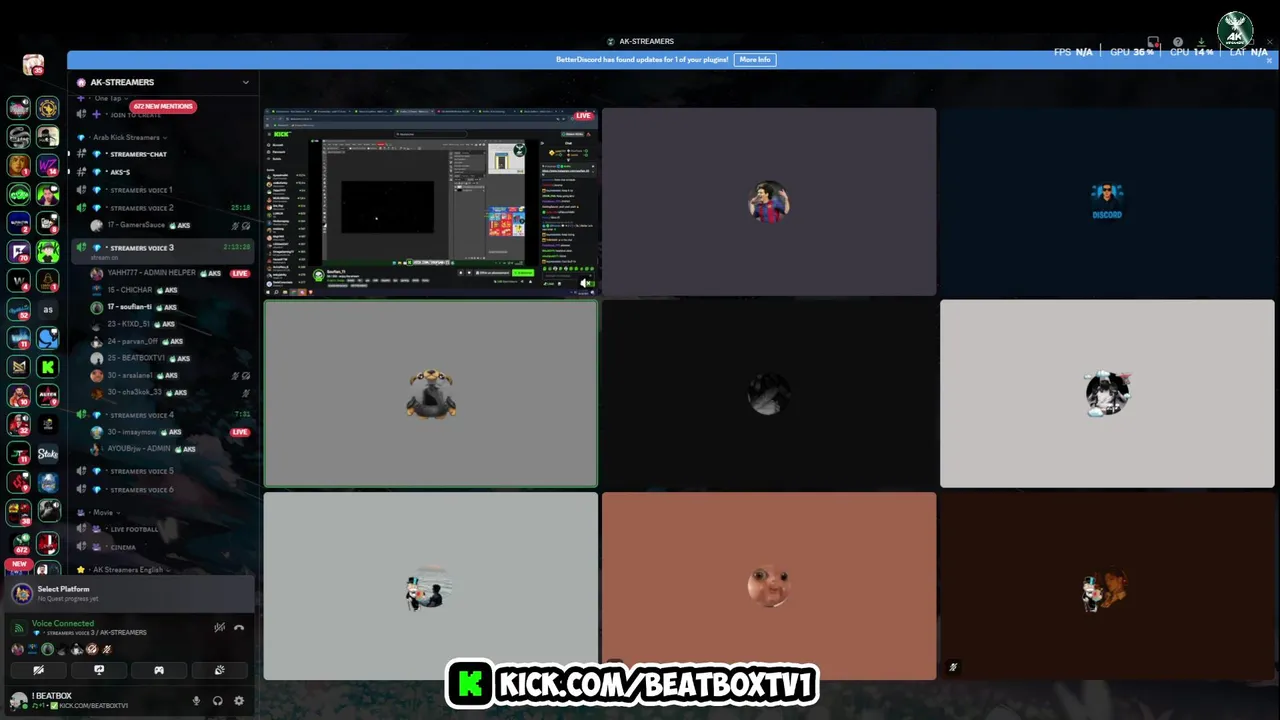Click user 17 - soufian-ti
The width and height of the screenshot is (1280, 720).
tap(170, 307)
